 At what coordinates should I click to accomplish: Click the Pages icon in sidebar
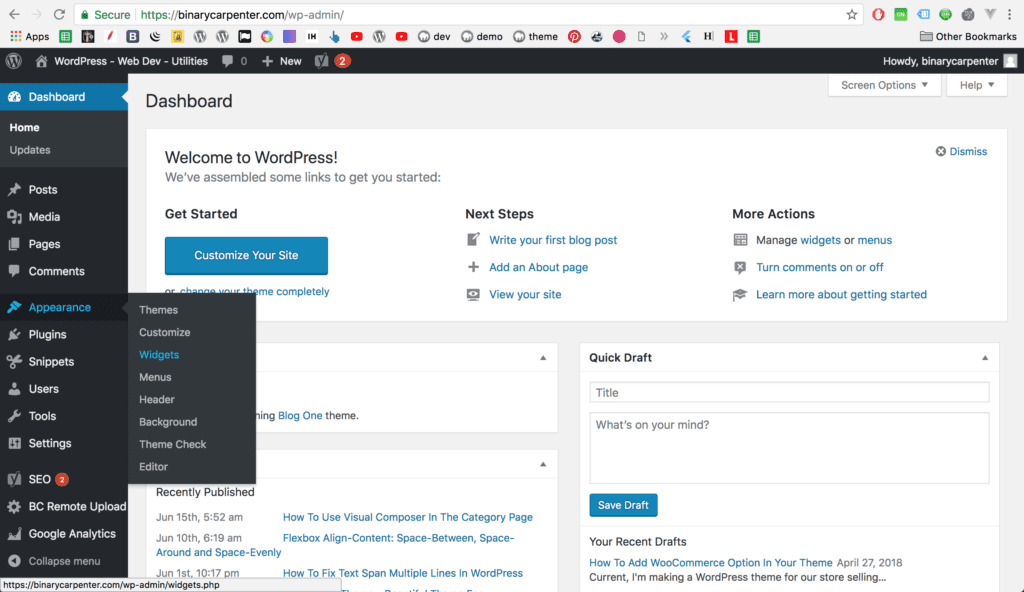[14, 244]
